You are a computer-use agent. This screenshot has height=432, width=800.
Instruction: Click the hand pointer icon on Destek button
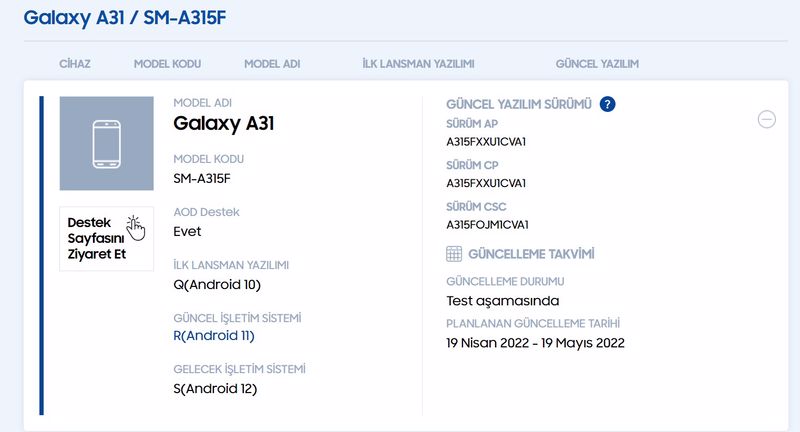tap(136, 227)
